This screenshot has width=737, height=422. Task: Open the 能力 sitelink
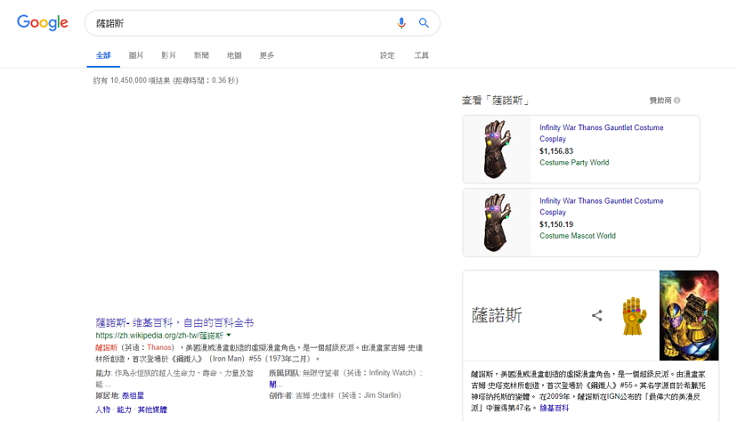pyautogui.click(x=124, y=409)
